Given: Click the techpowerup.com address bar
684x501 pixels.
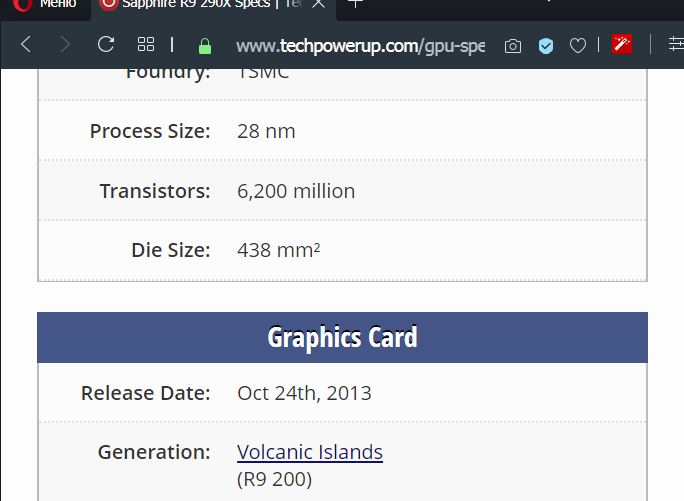Looking at the screenshot, I should point(360,46).
